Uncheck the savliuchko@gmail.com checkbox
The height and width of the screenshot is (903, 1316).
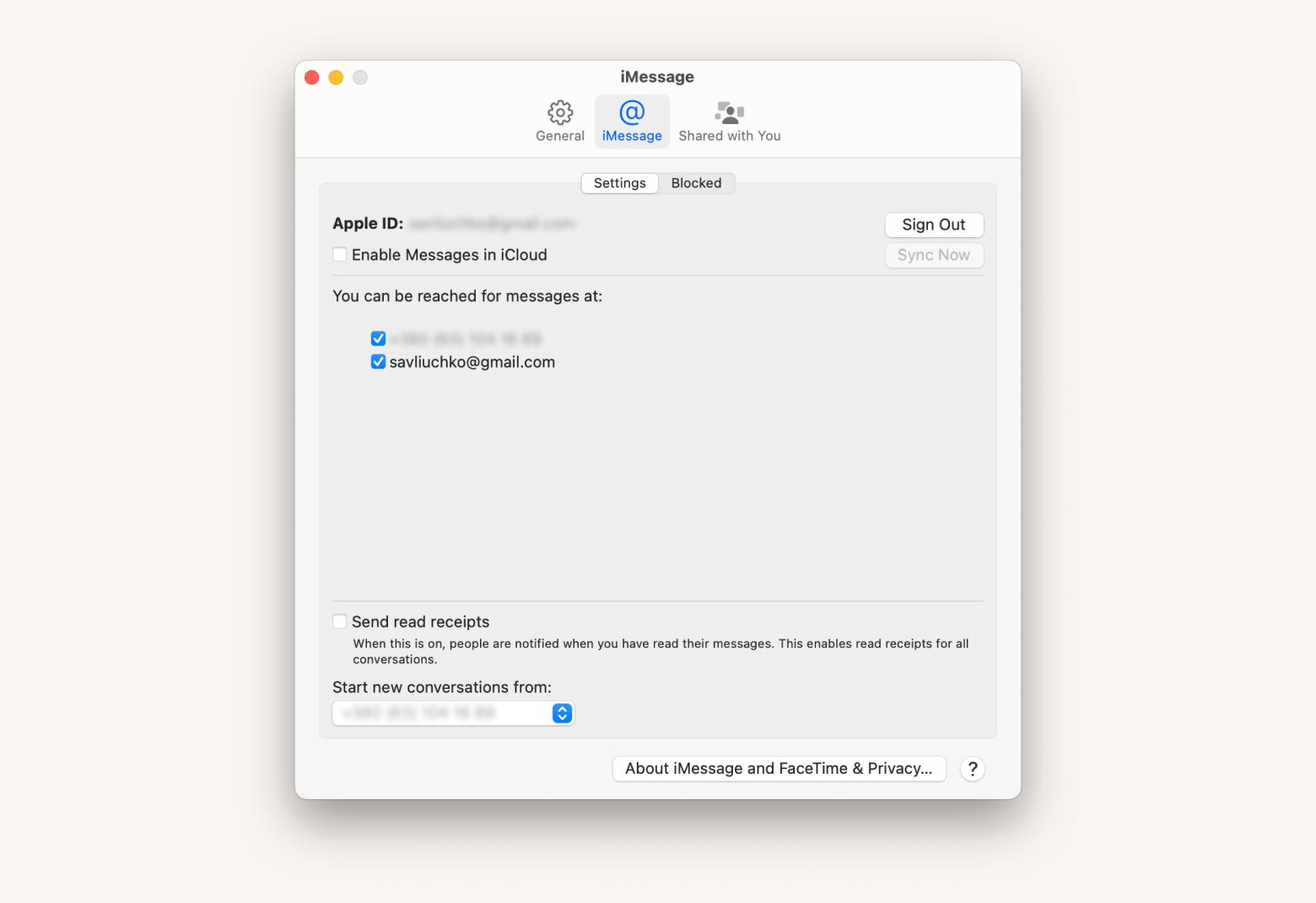378,362
